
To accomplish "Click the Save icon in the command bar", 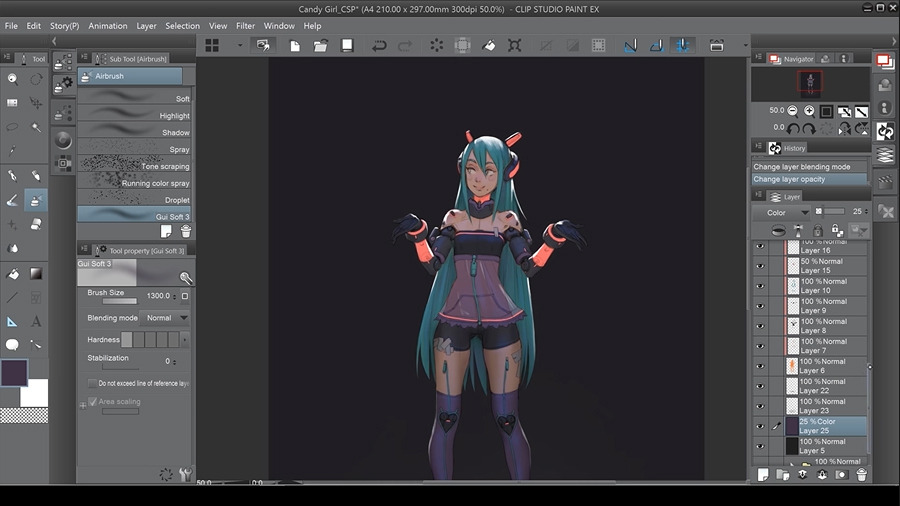I will pyautogui.click(x=347, y=46).
